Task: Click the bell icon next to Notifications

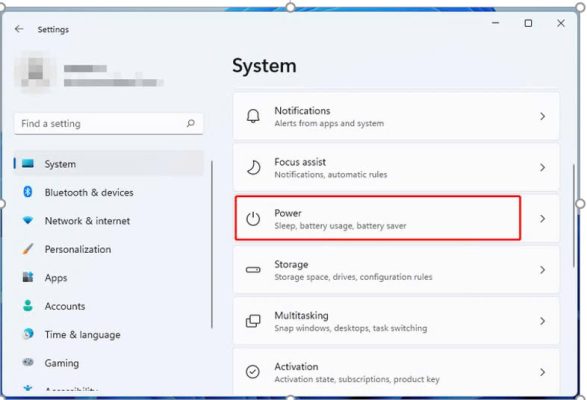Action: (253, 116)
